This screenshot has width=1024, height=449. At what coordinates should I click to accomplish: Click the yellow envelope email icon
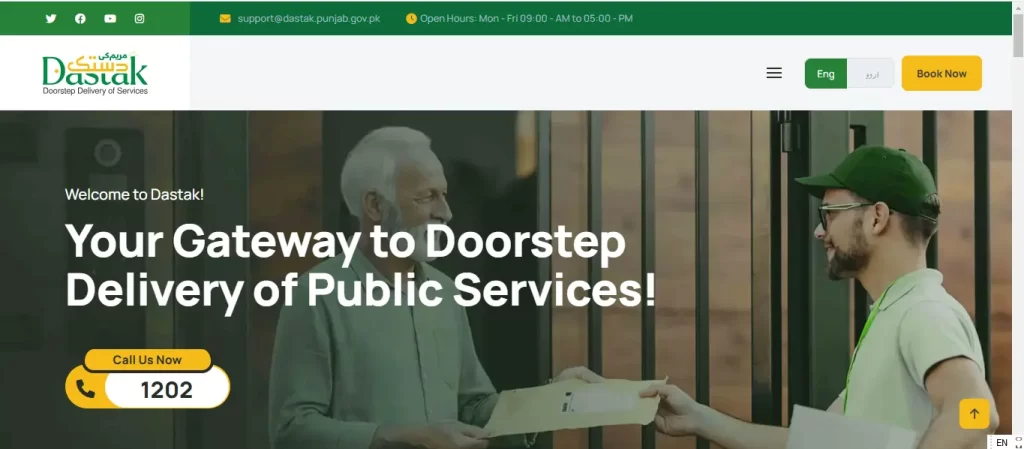point(225,18)
